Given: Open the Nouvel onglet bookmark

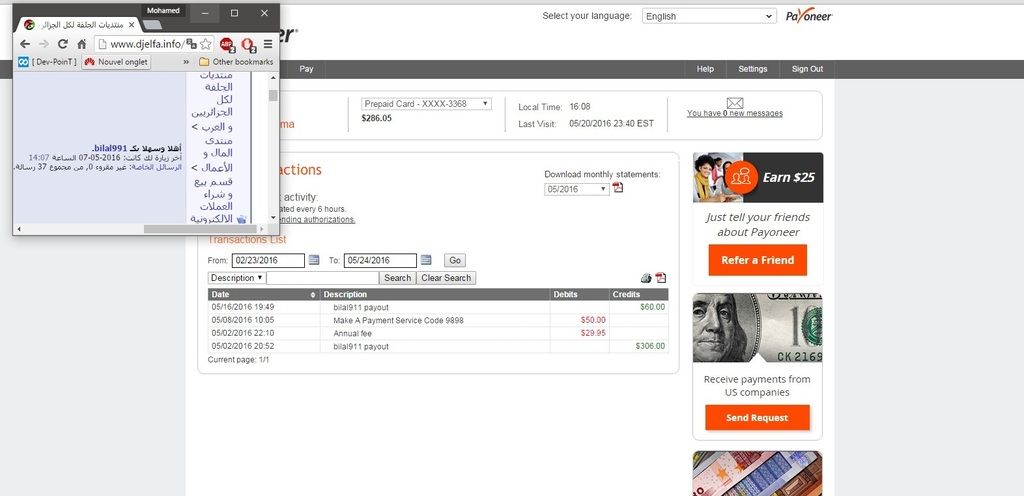Looking at the screenshot, I should (x=116, y=62).
